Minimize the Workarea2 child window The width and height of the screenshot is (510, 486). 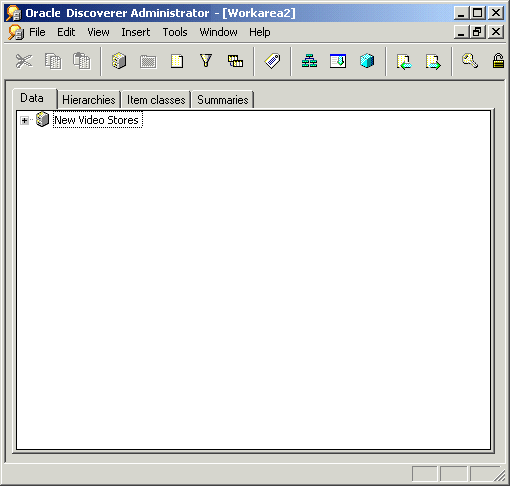click(x=462, y=32)
